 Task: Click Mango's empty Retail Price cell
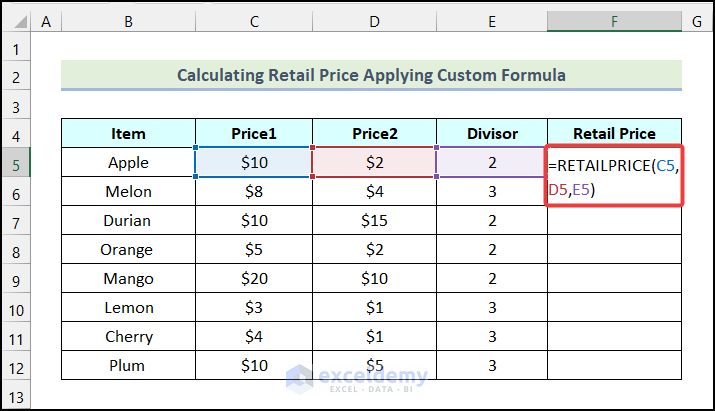614,278
